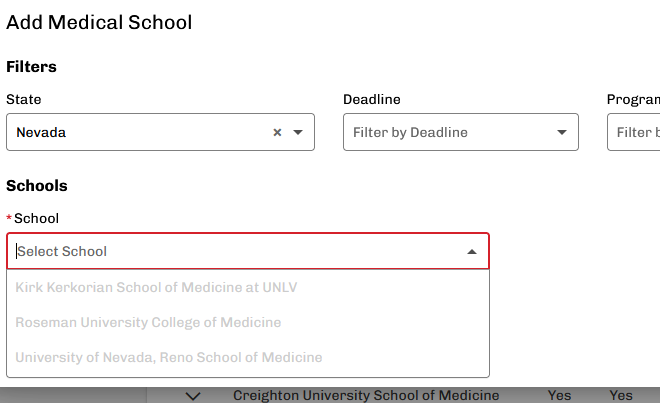Click the Add Medical School heading

(99, 21)
